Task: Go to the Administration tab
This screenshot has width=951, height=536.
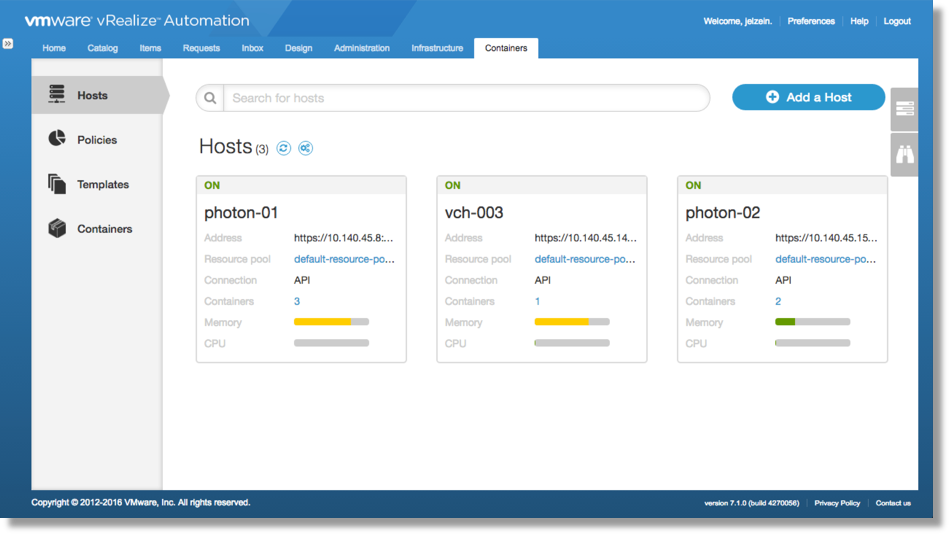Action: 362,48
